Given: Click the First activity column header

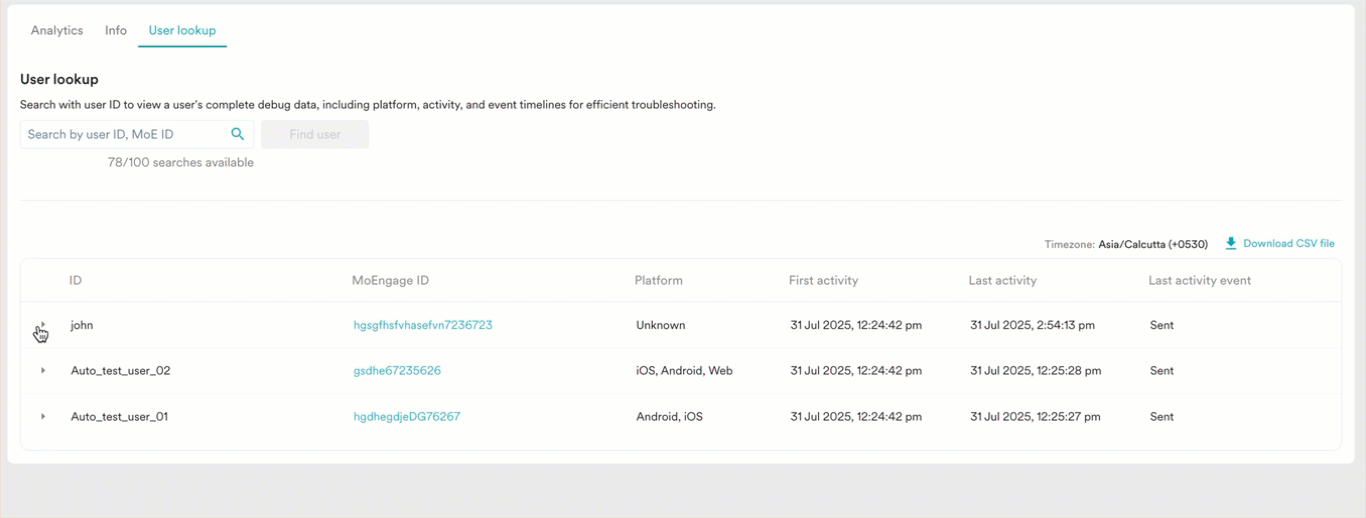Looking at the screenshot, I should click(823, 281).
